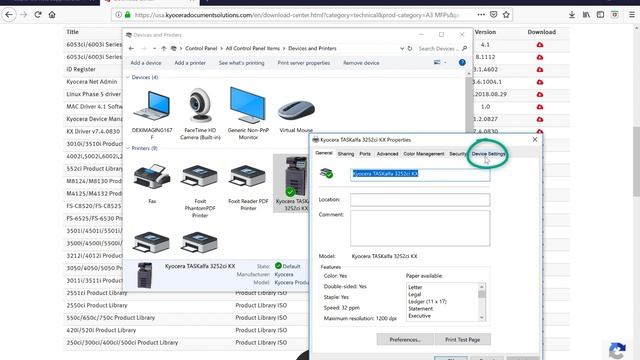Click the Search Devices box
This screenshot has height=360, width=640.
(442, 48)
